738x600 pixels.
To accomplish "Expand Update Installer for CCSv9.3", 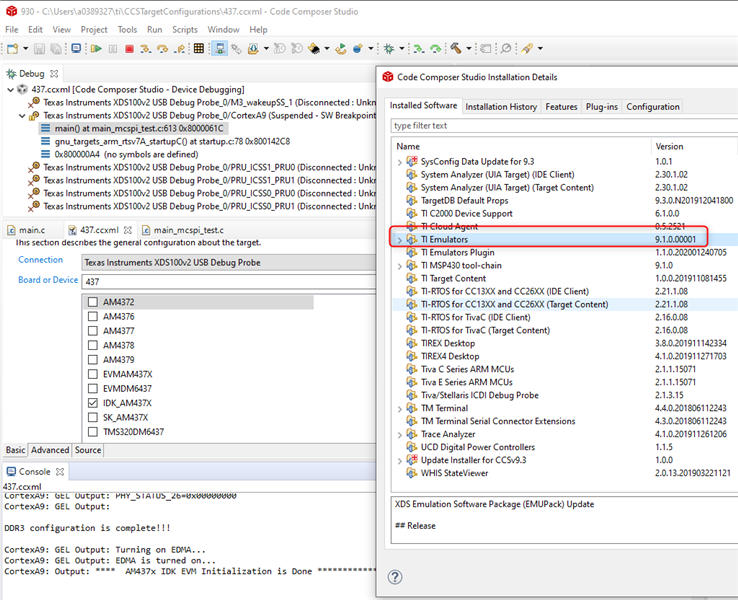I will pyautogui.click(x=400, y=461).
